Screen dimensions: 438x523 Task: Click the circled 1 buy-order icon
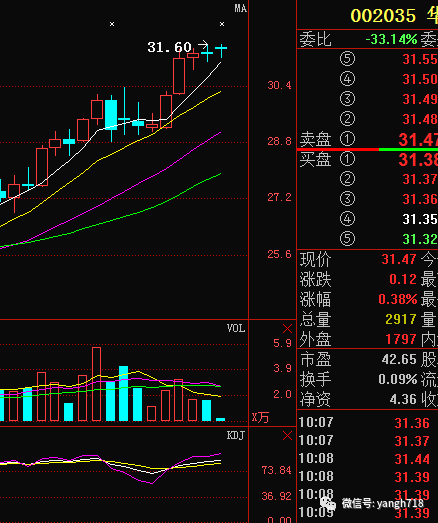(x=347, y=159)
